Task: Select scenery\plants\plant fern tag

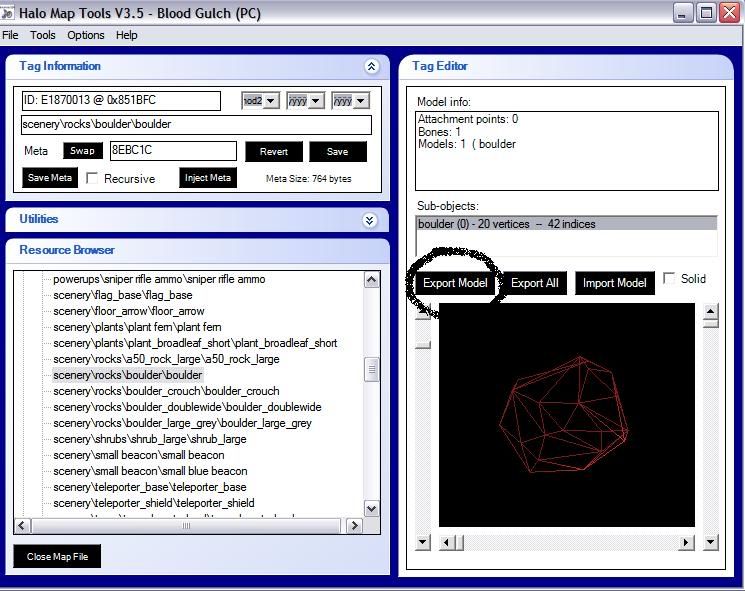Action: pyautogui.click(x=137, y=327)
